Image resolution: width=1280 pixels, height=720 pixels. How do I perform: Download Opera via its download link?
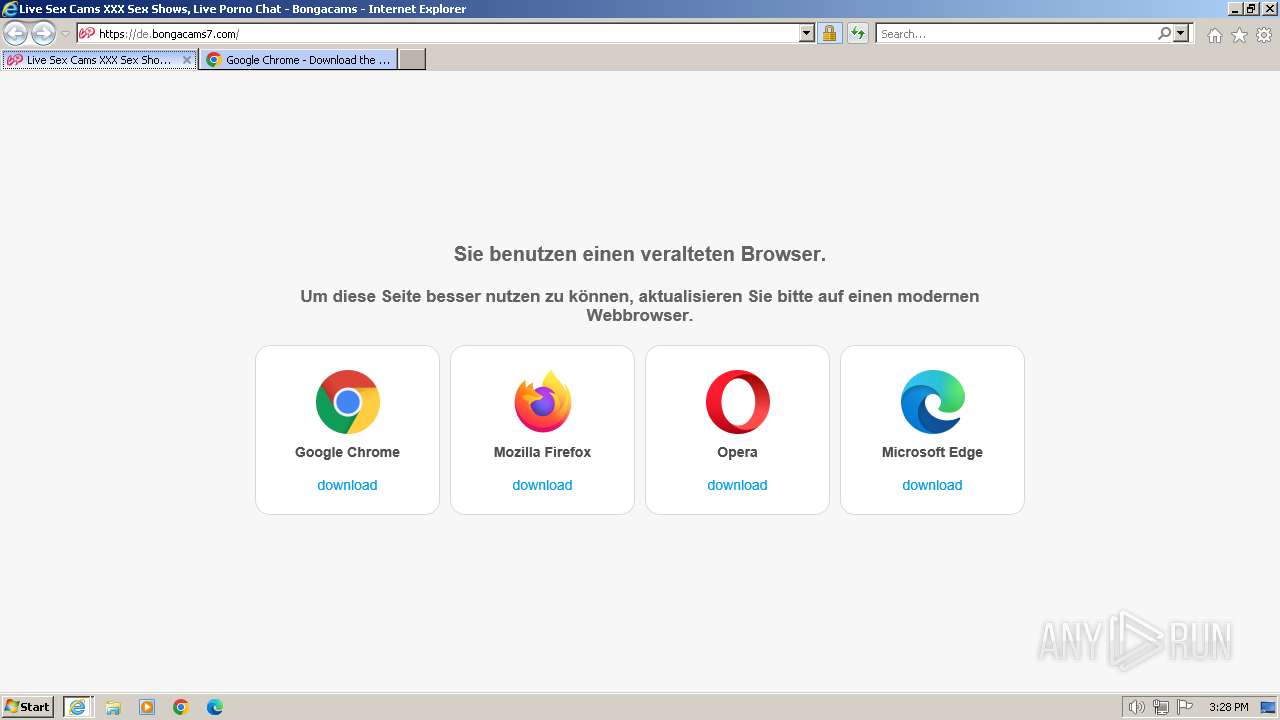737,485
